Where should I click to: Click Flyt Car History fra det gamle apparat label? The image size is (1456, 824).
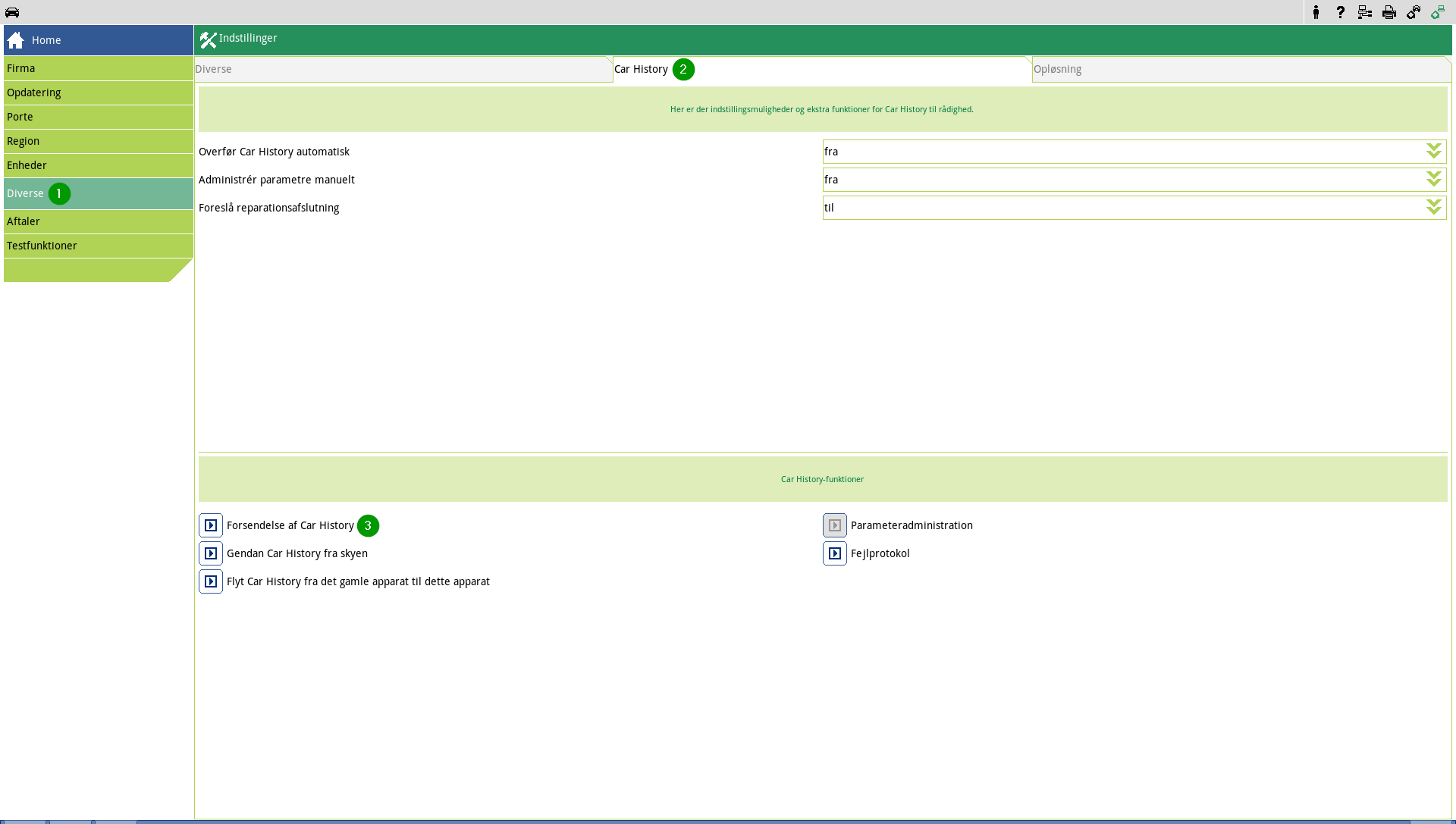(x=358, y=581)
